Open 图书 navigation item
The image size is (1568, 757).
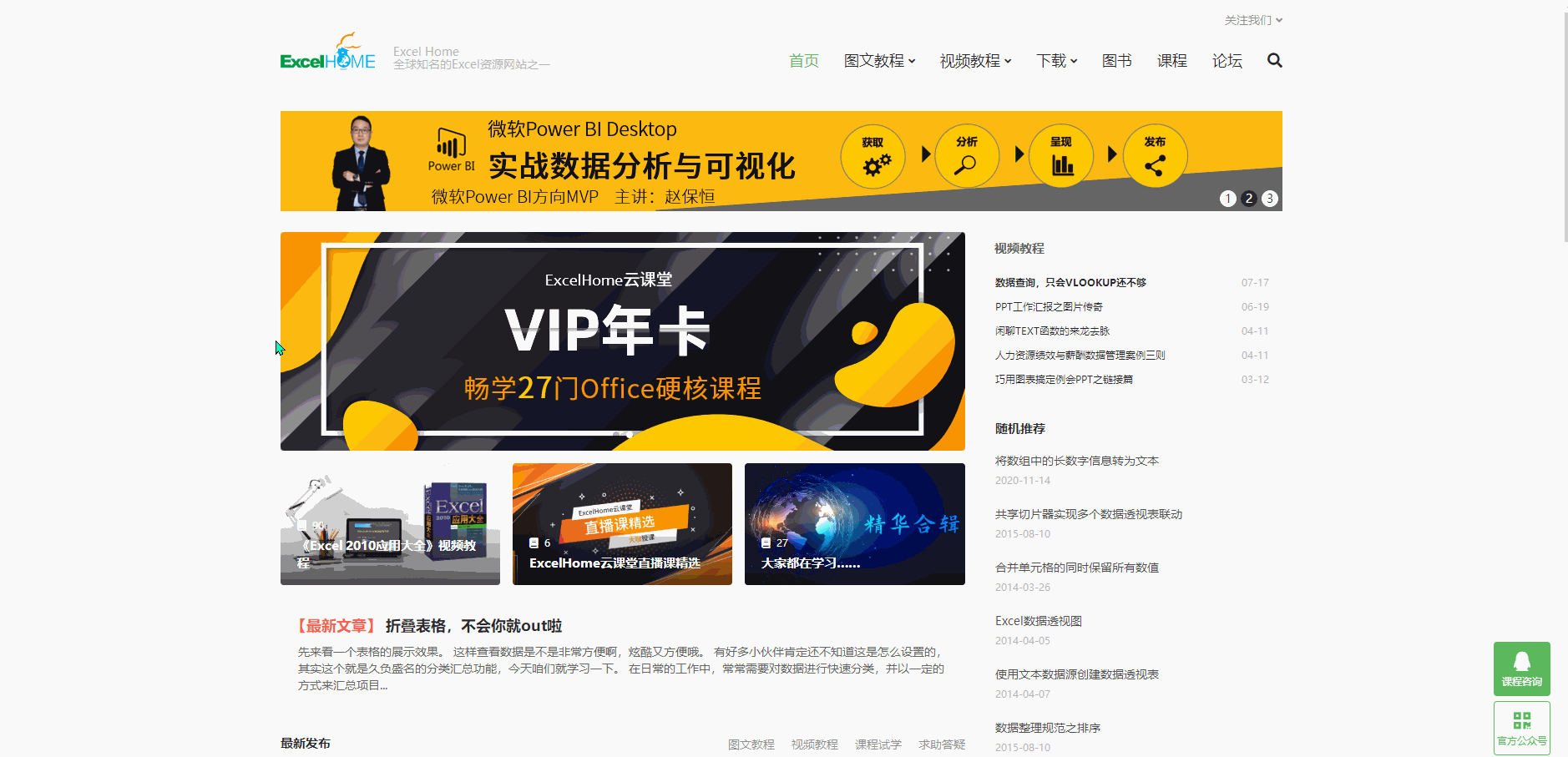point(1116,61)
